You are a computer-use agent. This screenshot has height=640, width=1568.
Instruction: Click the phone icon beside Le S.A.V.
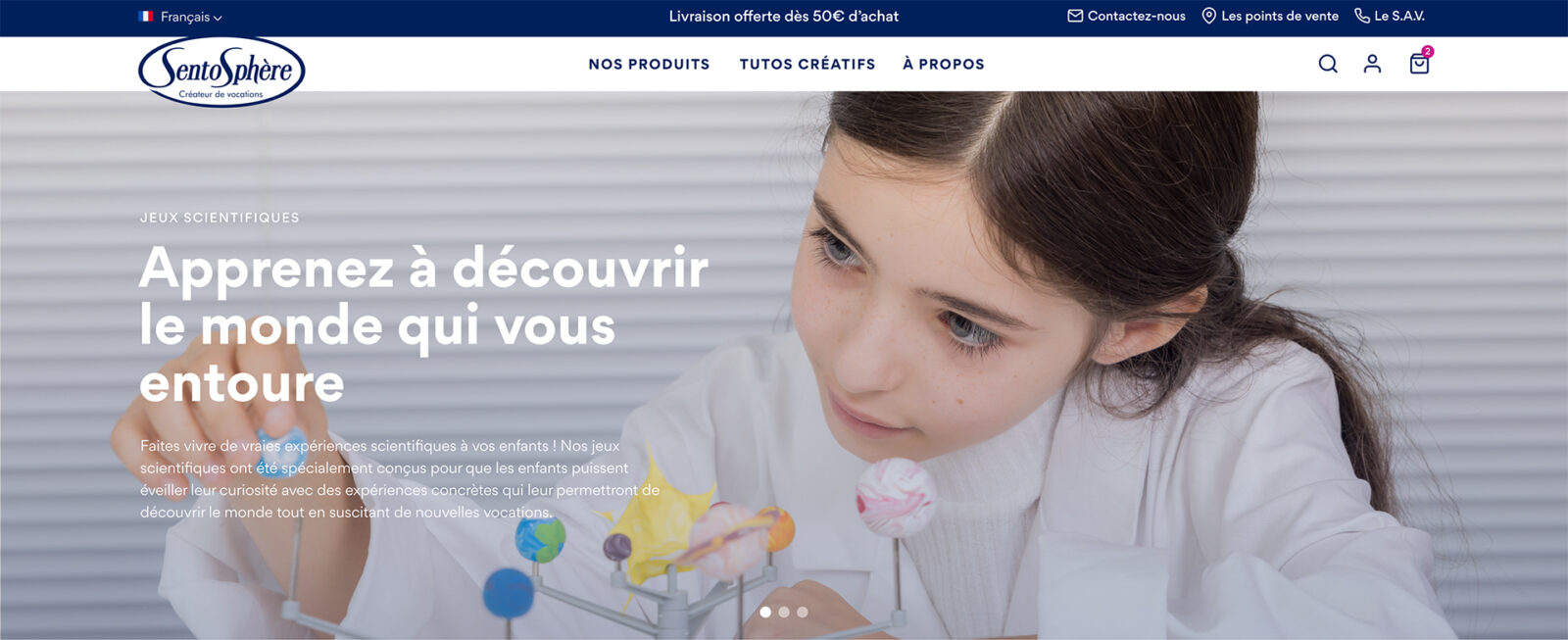point(1362,16)
